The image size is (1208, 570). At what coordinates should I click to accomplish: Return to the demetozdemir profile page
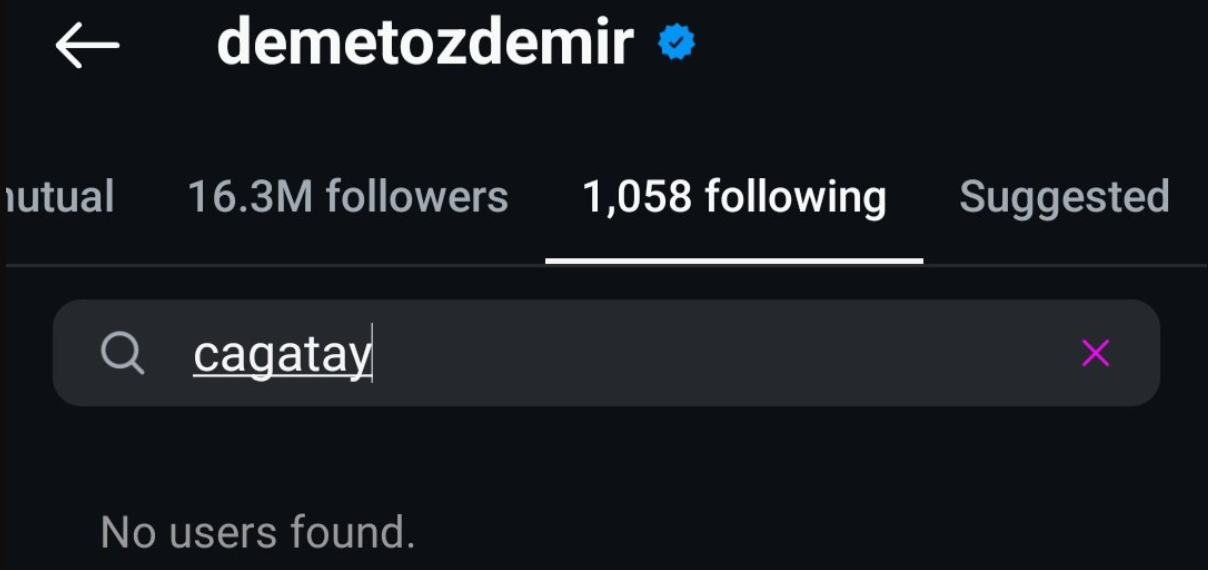tap(87, 46)
